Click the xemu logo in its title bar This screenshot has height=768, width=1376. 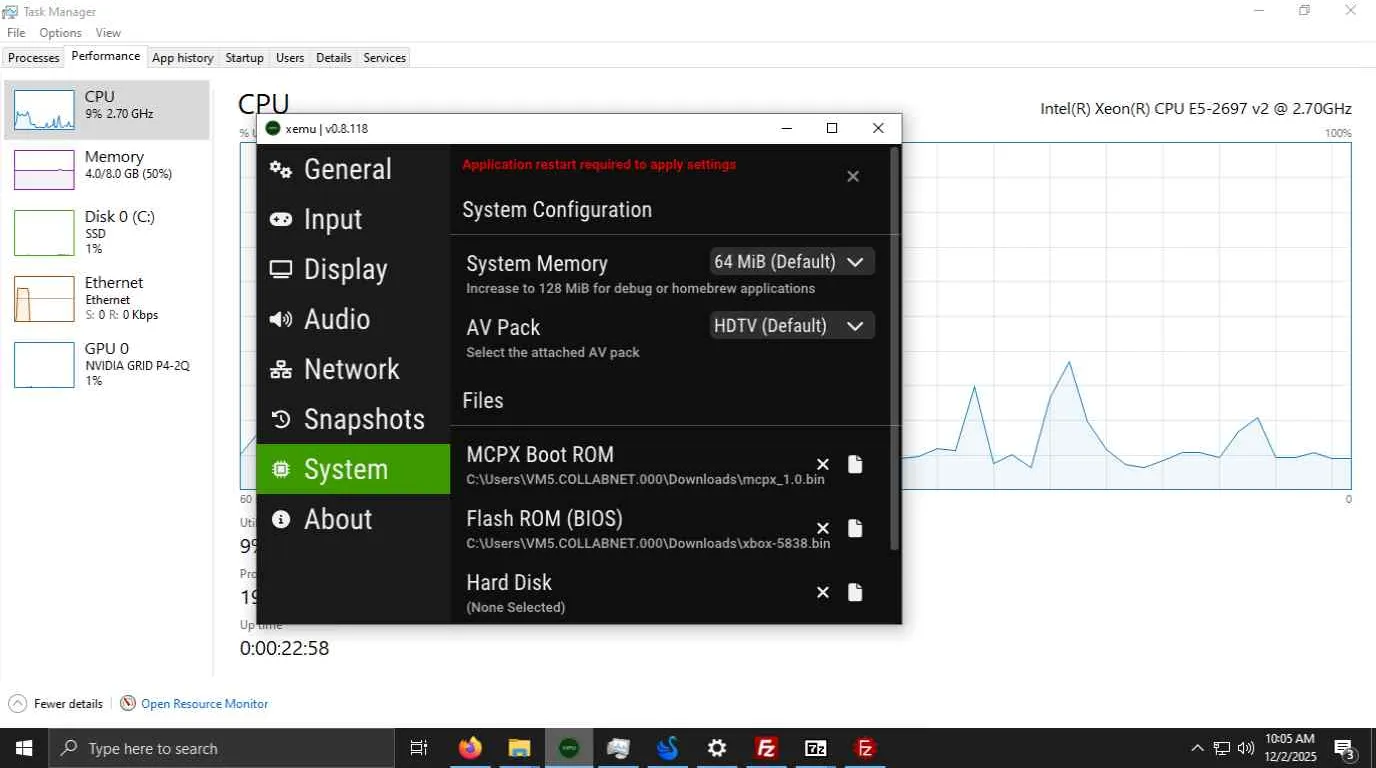273,128
